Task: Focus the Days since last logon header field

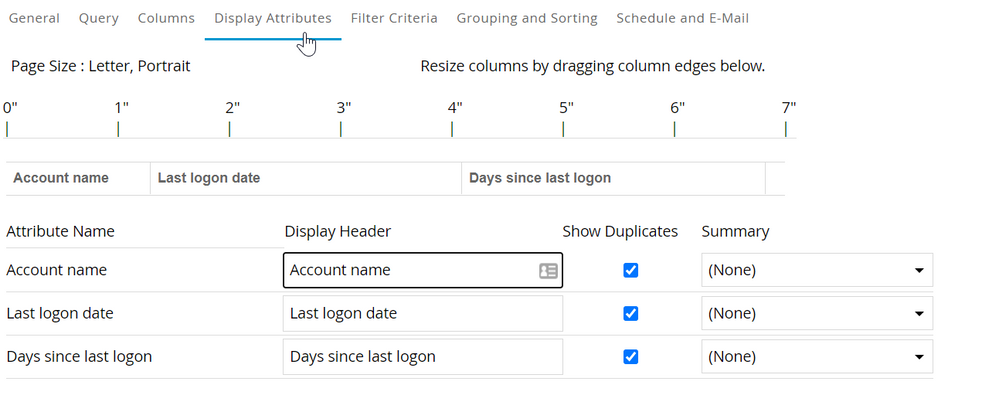Action: (x=422, y=357)
